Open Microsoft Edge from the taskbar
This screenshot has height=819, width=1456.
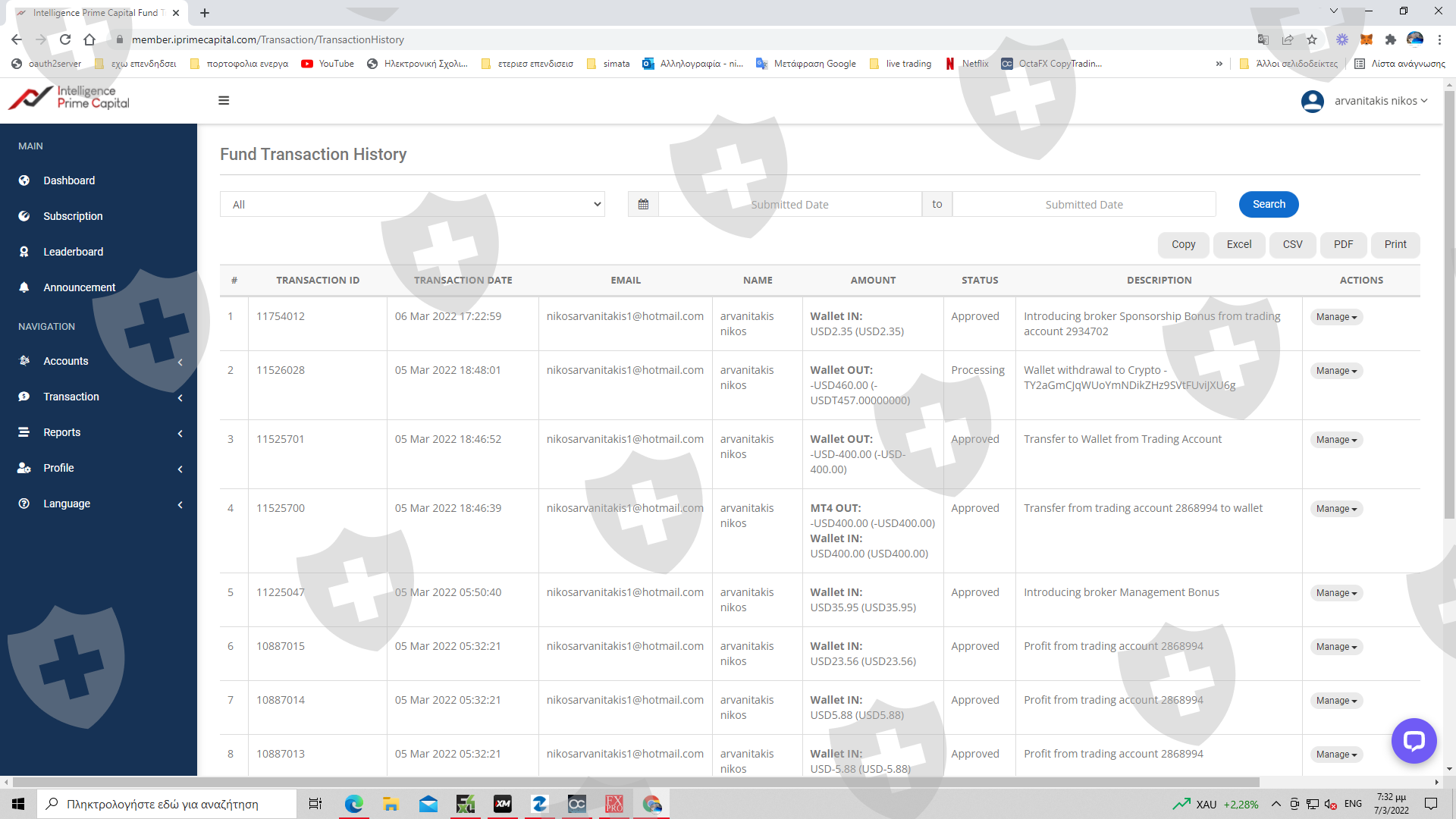354,804
